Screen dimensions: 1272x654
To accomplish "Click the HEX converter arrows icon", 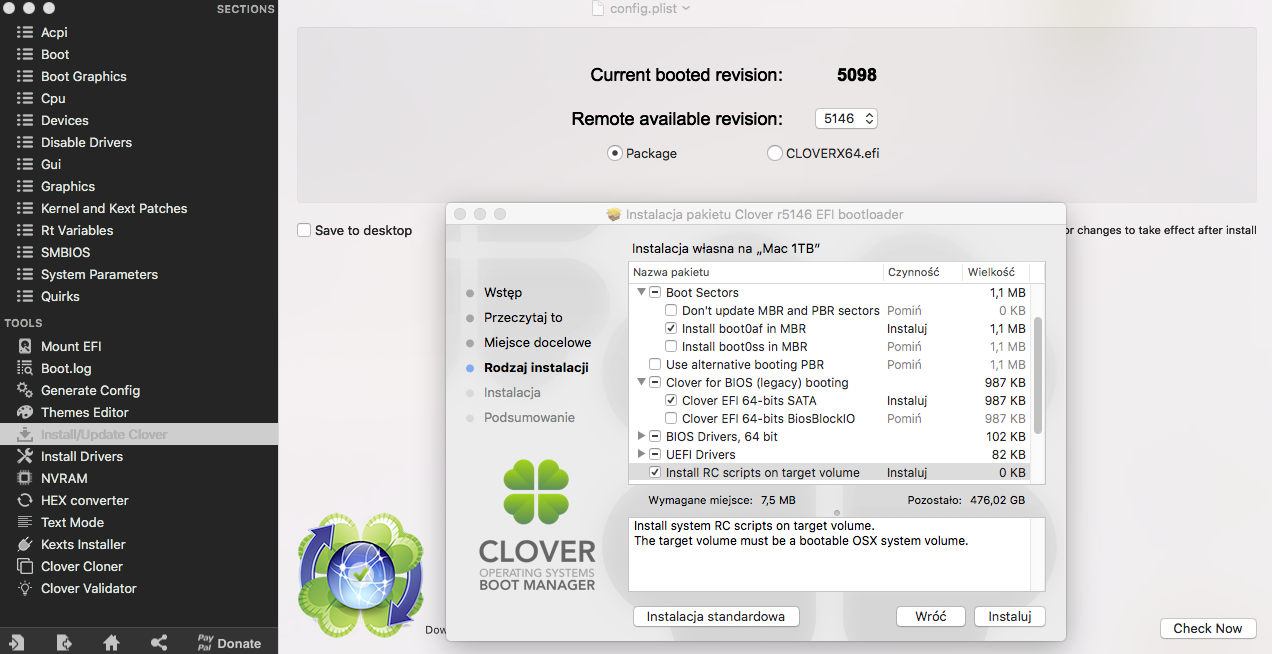I will (x=25, y=500).
